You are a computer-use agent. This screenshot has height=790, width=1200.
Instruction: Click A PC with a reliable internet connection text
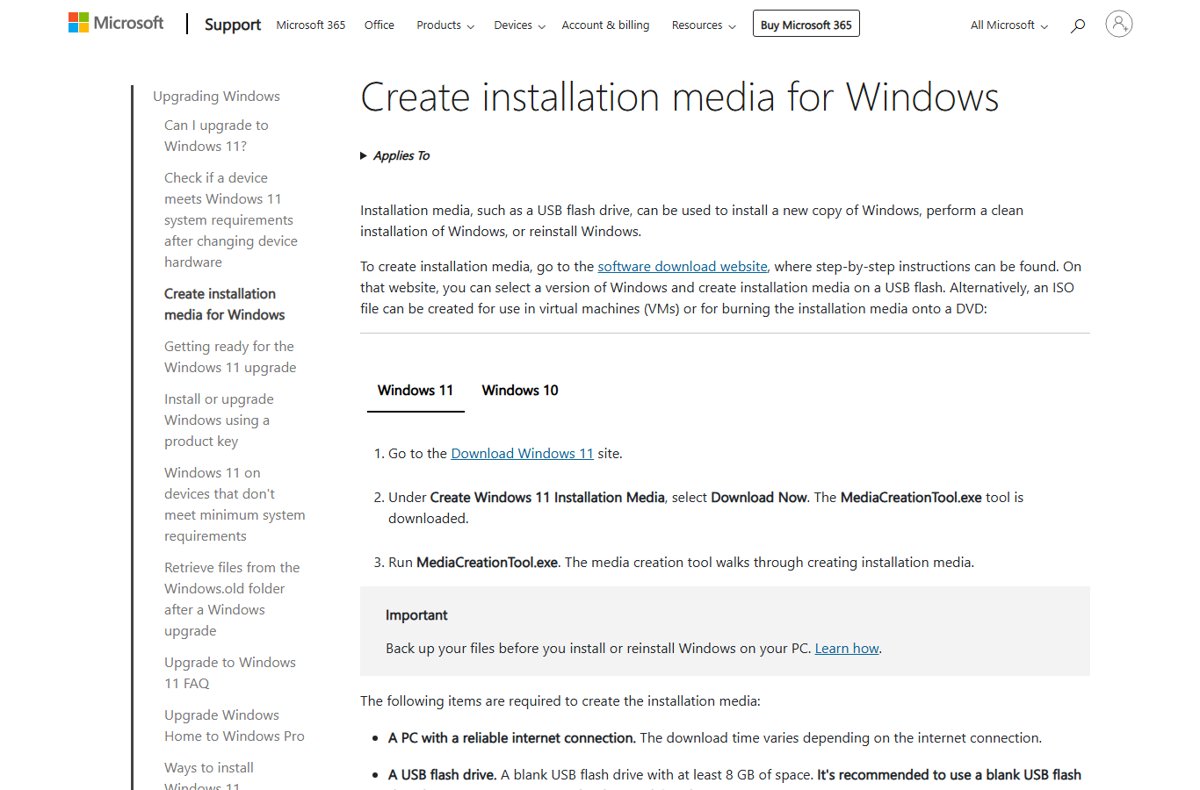coord(512,738)
